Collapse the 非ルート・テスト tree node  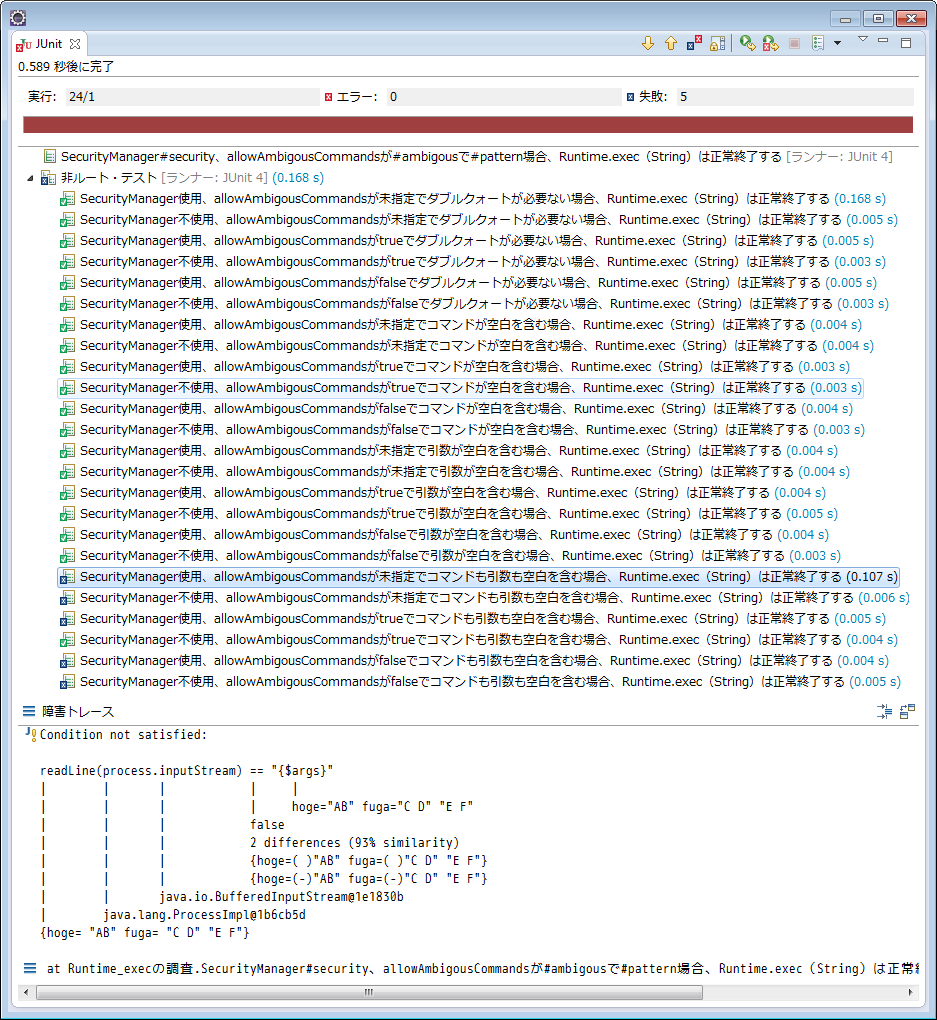click(30, 178)
